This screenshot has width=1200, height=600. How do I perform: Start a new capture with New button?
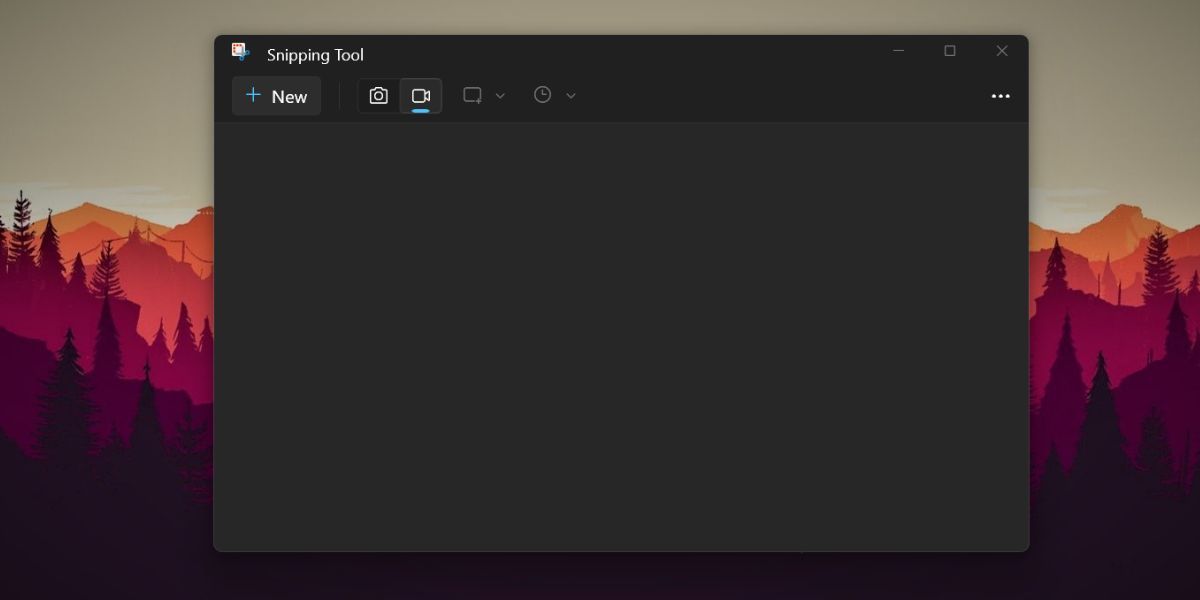coord(276,95)
